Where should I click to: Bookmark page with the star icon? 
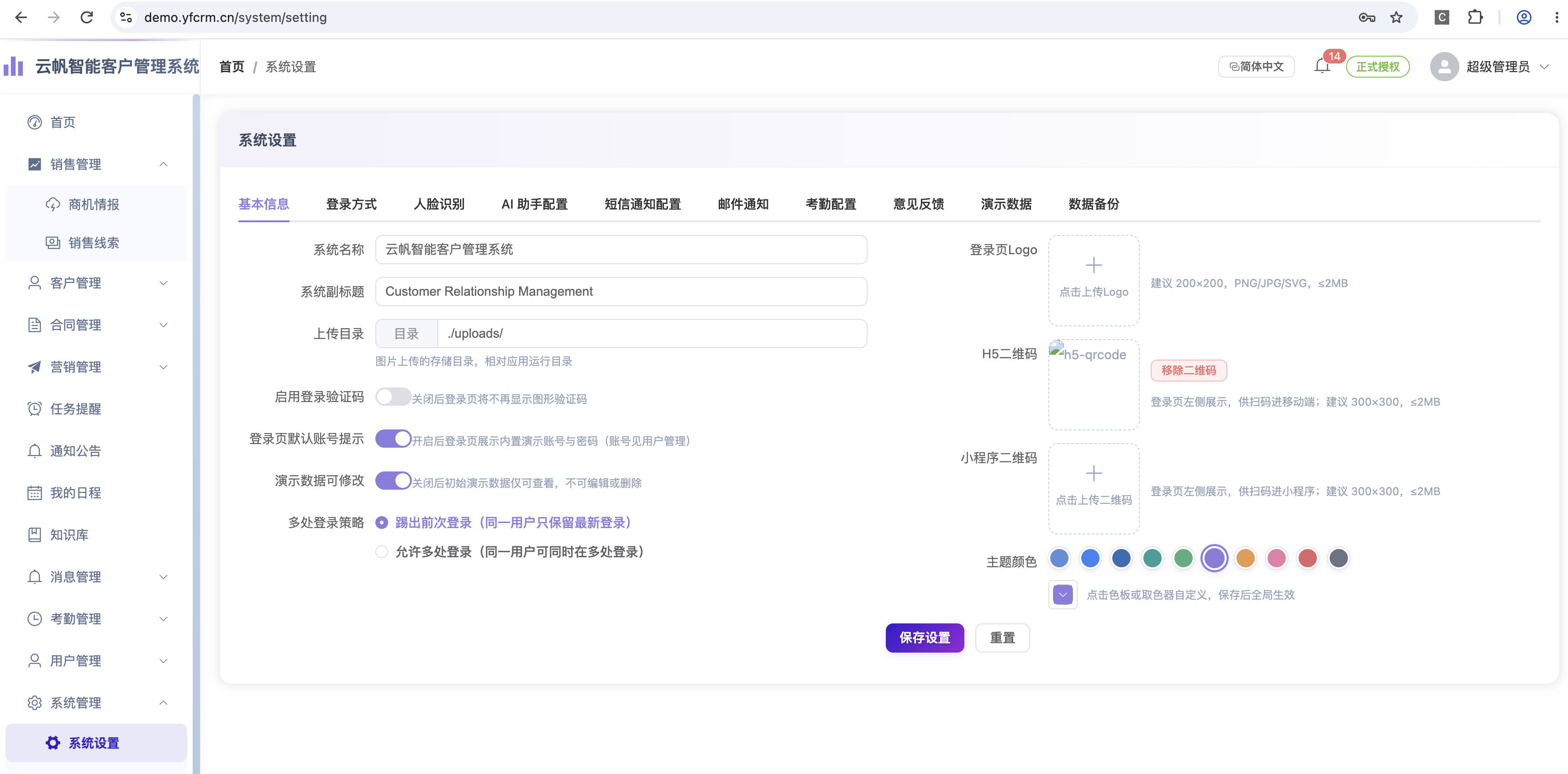1396,17
